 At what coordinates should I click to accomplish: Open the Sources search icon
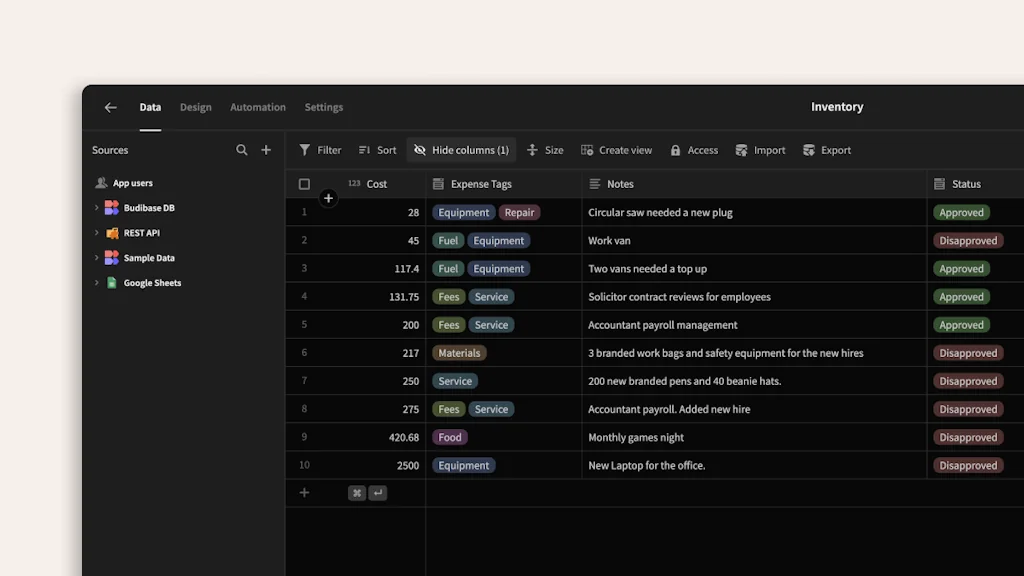[x=242, y=149]
